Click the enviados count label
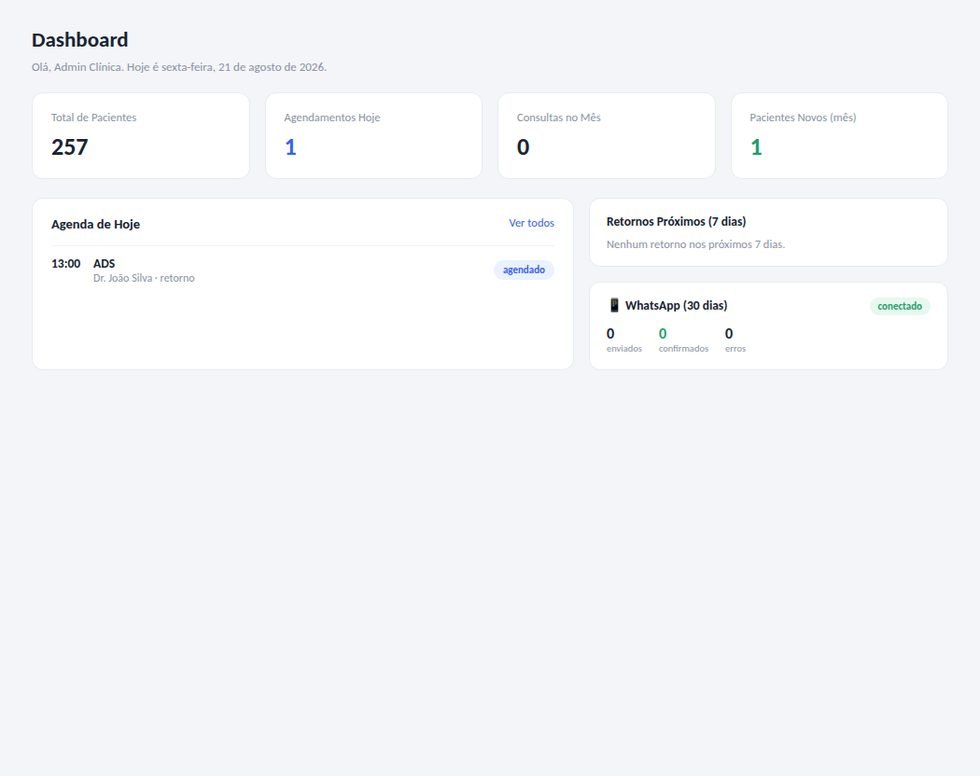The image size is (980, 776). click(x=624, y=349)
